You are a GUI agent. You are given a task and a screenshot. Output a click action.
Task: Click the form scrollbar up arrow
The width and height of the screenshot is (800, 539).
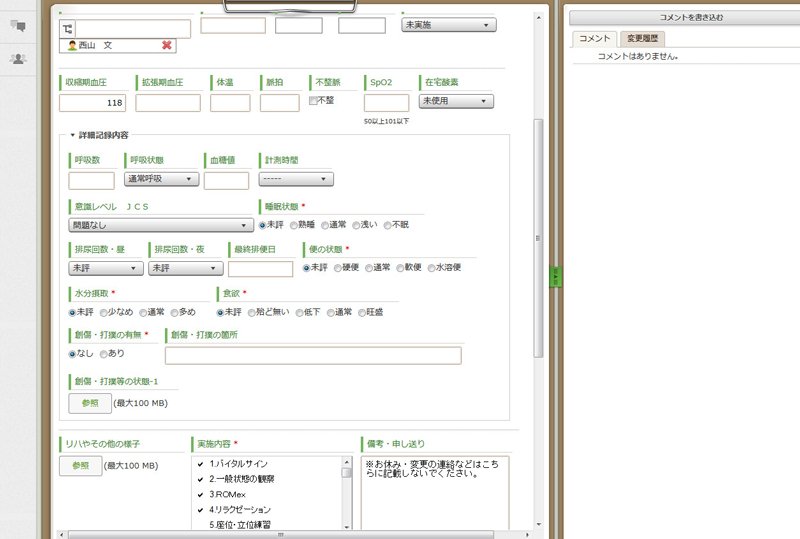click(538, 18)
